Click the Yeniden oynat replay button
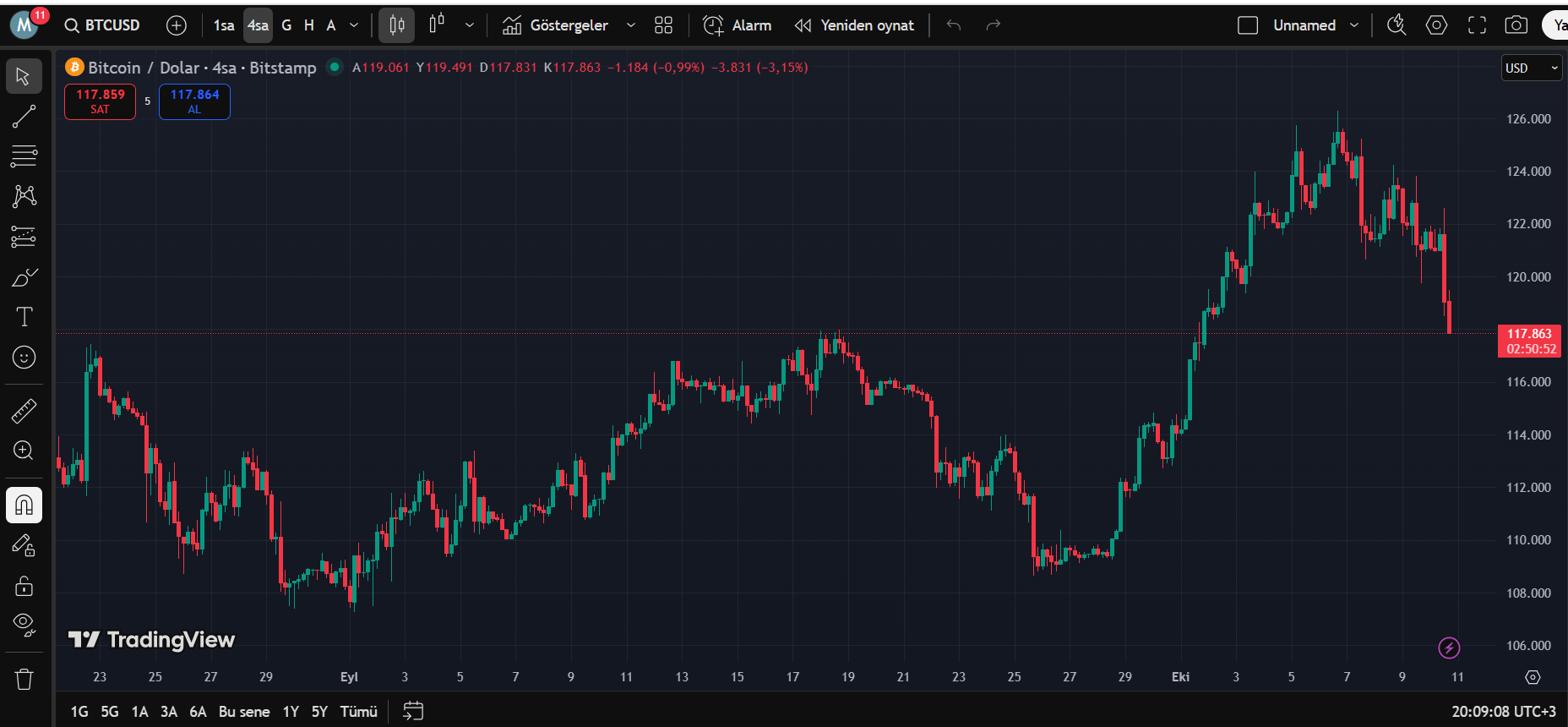The width and height of the screenshot is (1568, 727). tap(855, 25)
